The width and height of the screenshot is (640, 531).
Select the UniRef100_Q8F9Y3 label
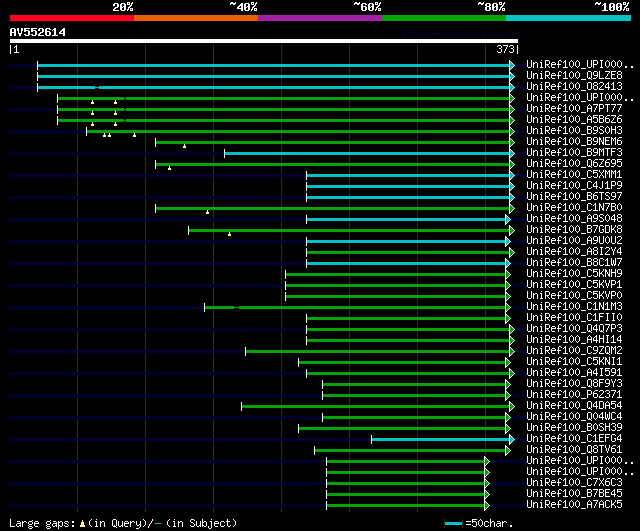coord(574,384)
